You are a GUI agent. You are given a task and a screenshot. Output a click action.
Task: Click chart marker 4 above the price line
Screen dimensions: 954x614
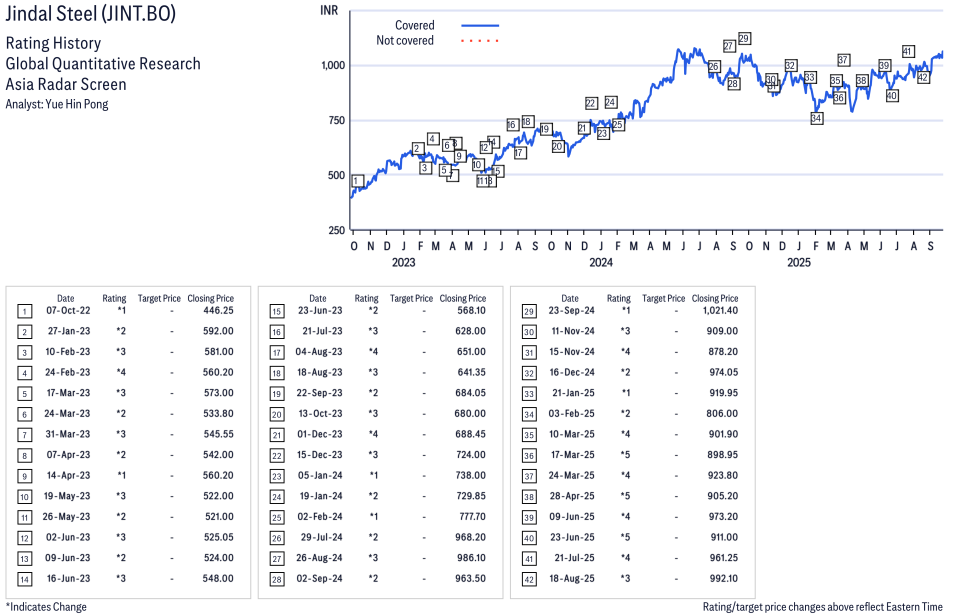(433, 139)
